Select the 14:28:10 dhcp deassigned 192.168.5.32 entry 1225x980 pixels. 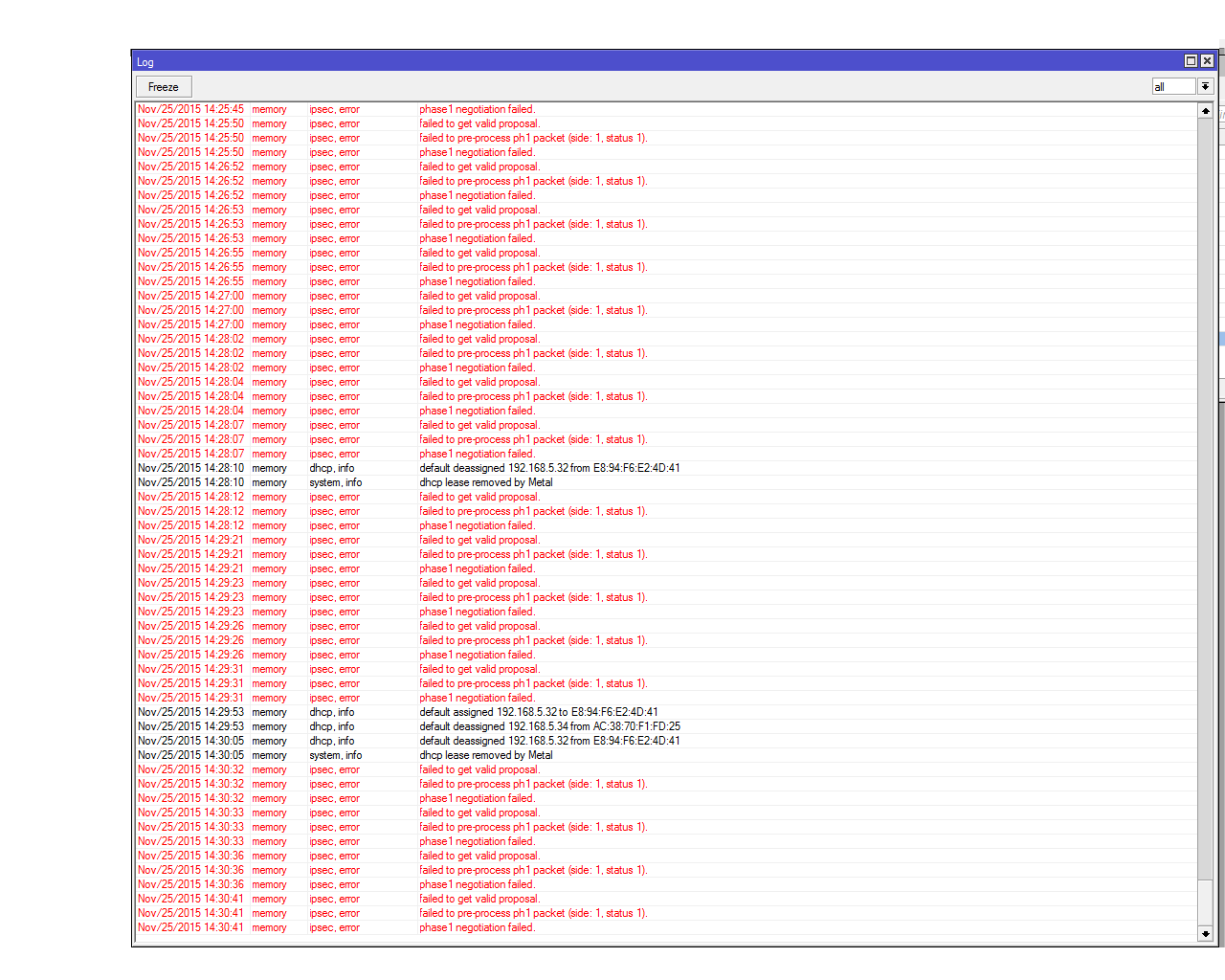(x=549, y=468)
